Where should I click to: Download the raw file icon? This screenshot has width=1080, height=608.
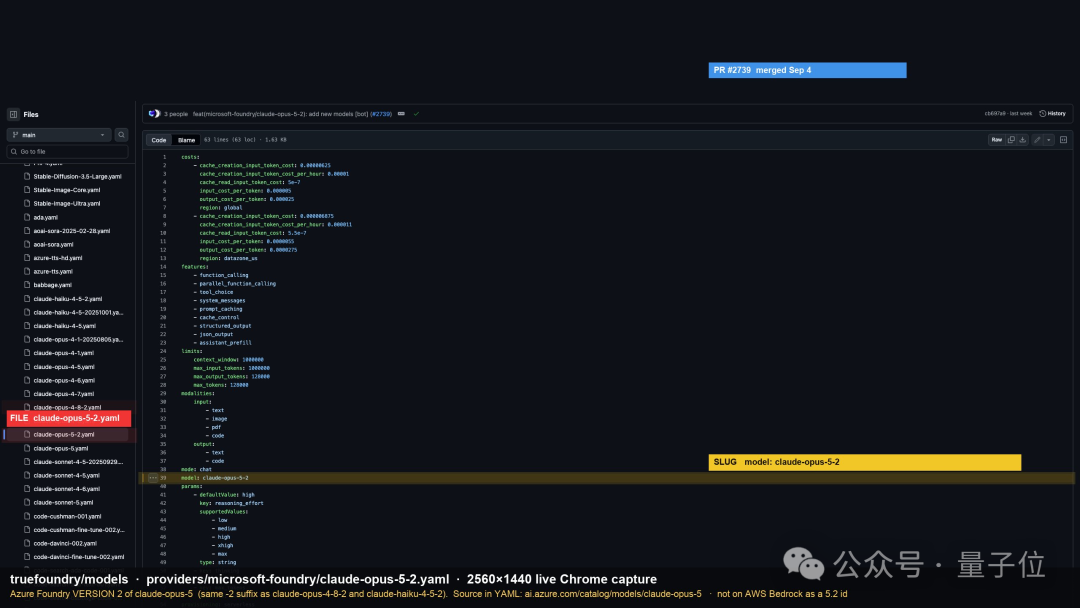[1023, 140]
